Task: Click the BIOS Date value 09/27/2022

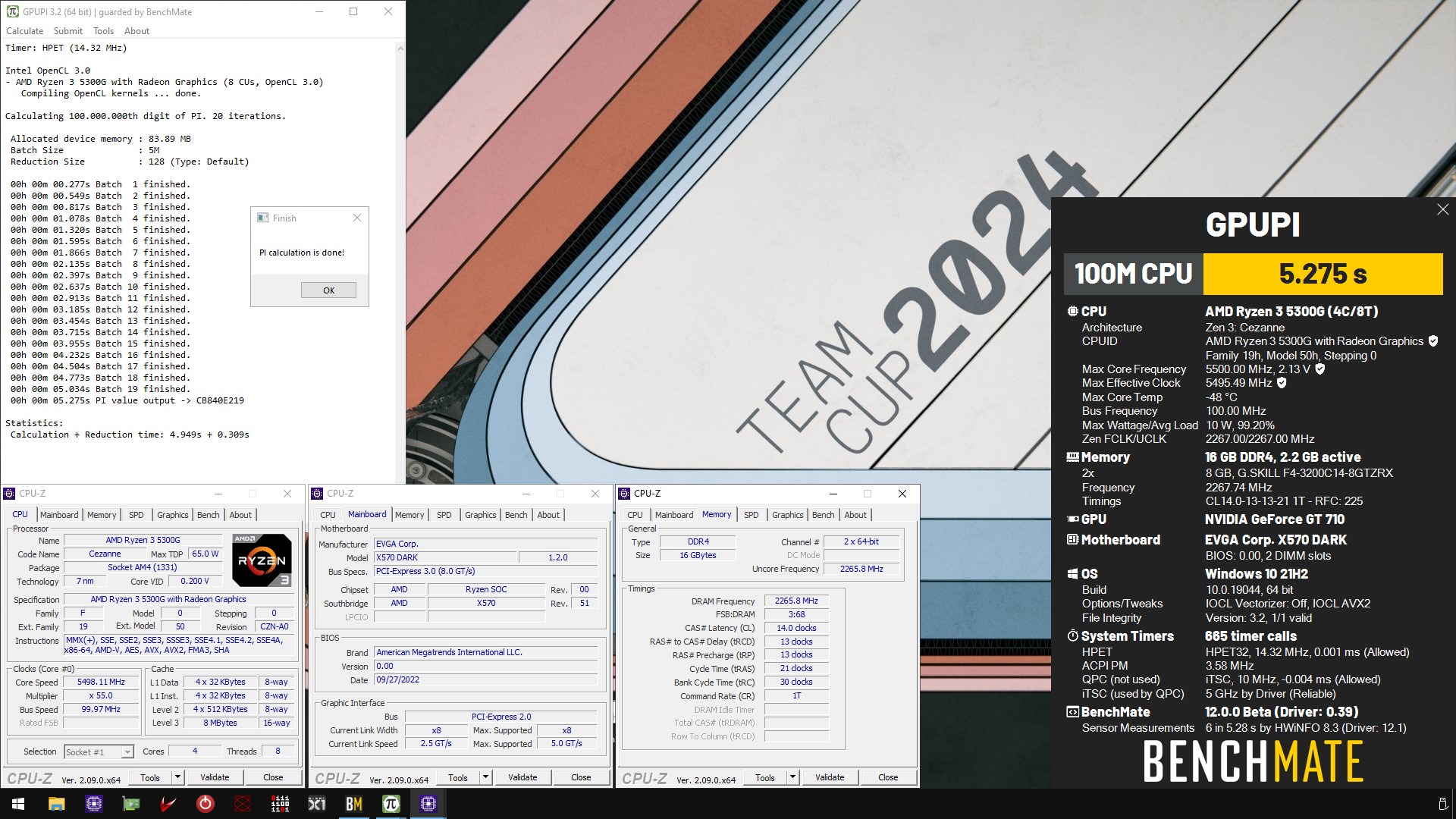Action: [x=486, y=680]
